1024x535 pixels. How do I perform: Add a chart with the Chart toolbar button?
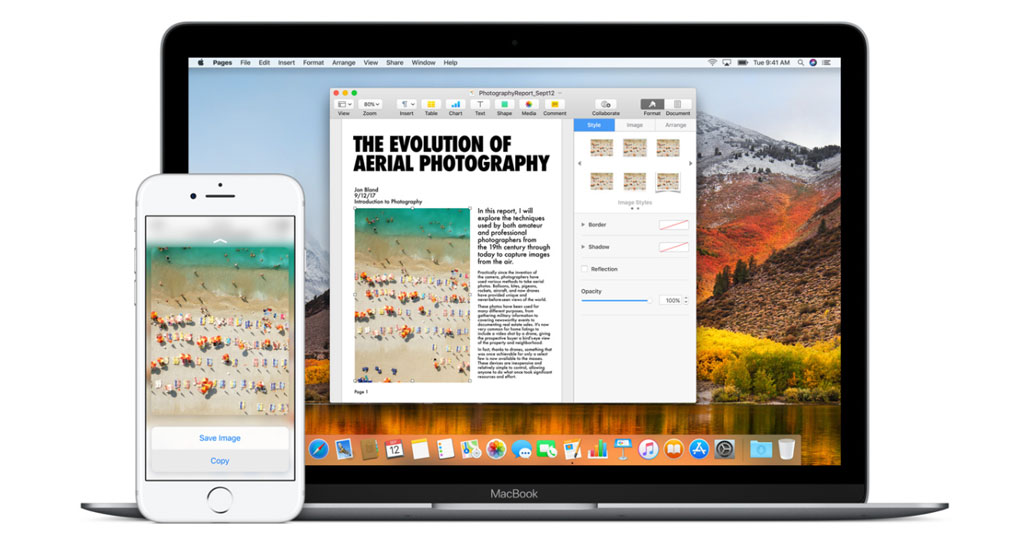[456, 107]
